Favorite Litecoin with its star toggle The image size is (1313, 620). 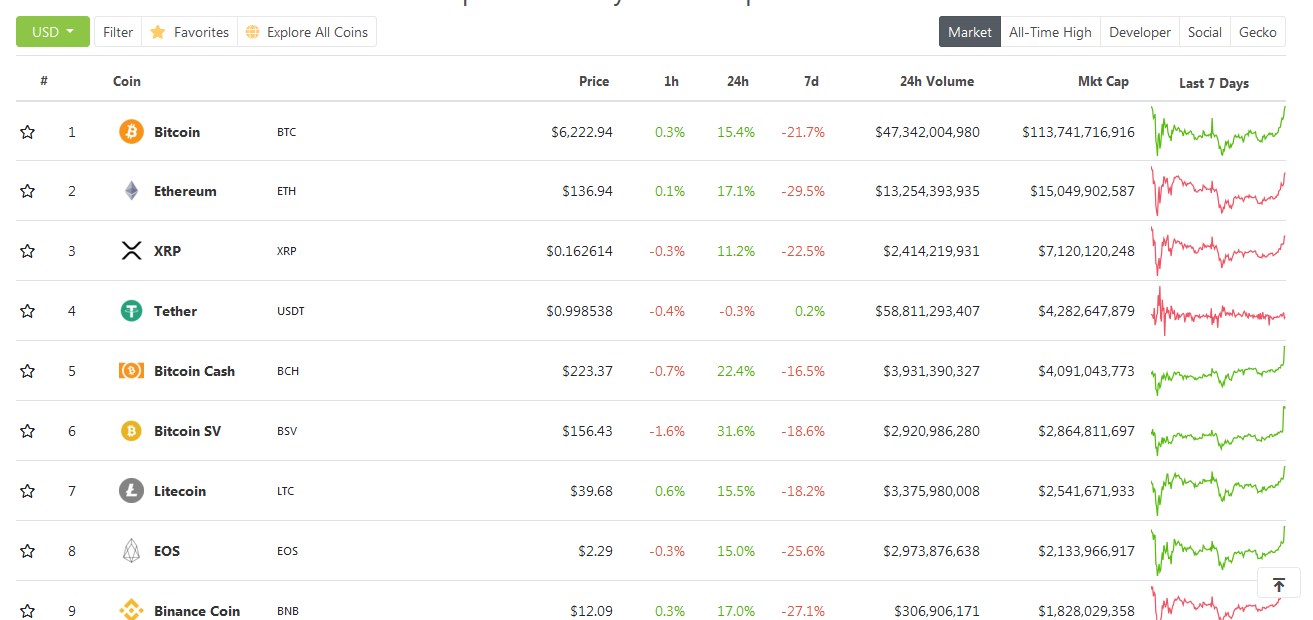(28, 492)
